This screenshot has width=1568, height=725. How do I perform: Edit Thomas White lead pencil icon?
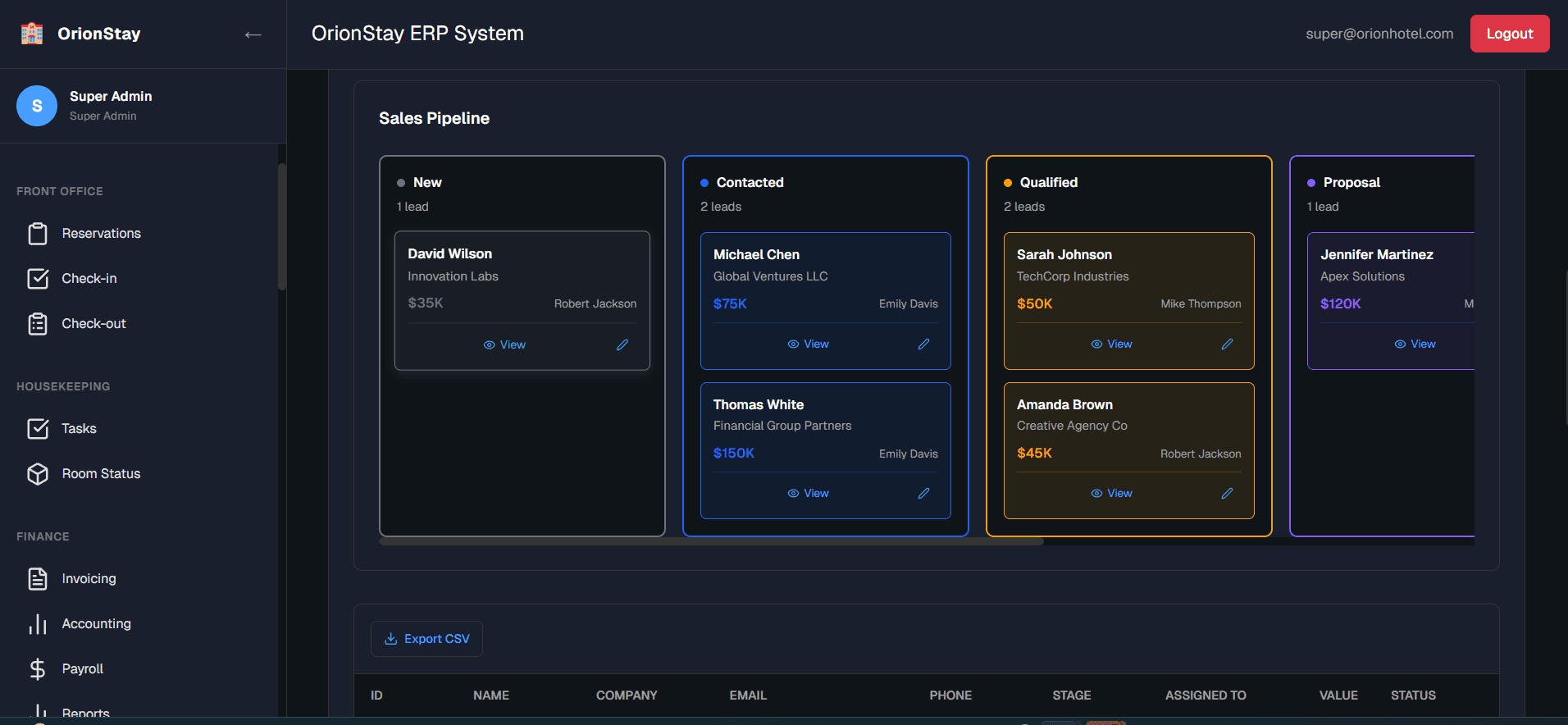pos(923,494)
